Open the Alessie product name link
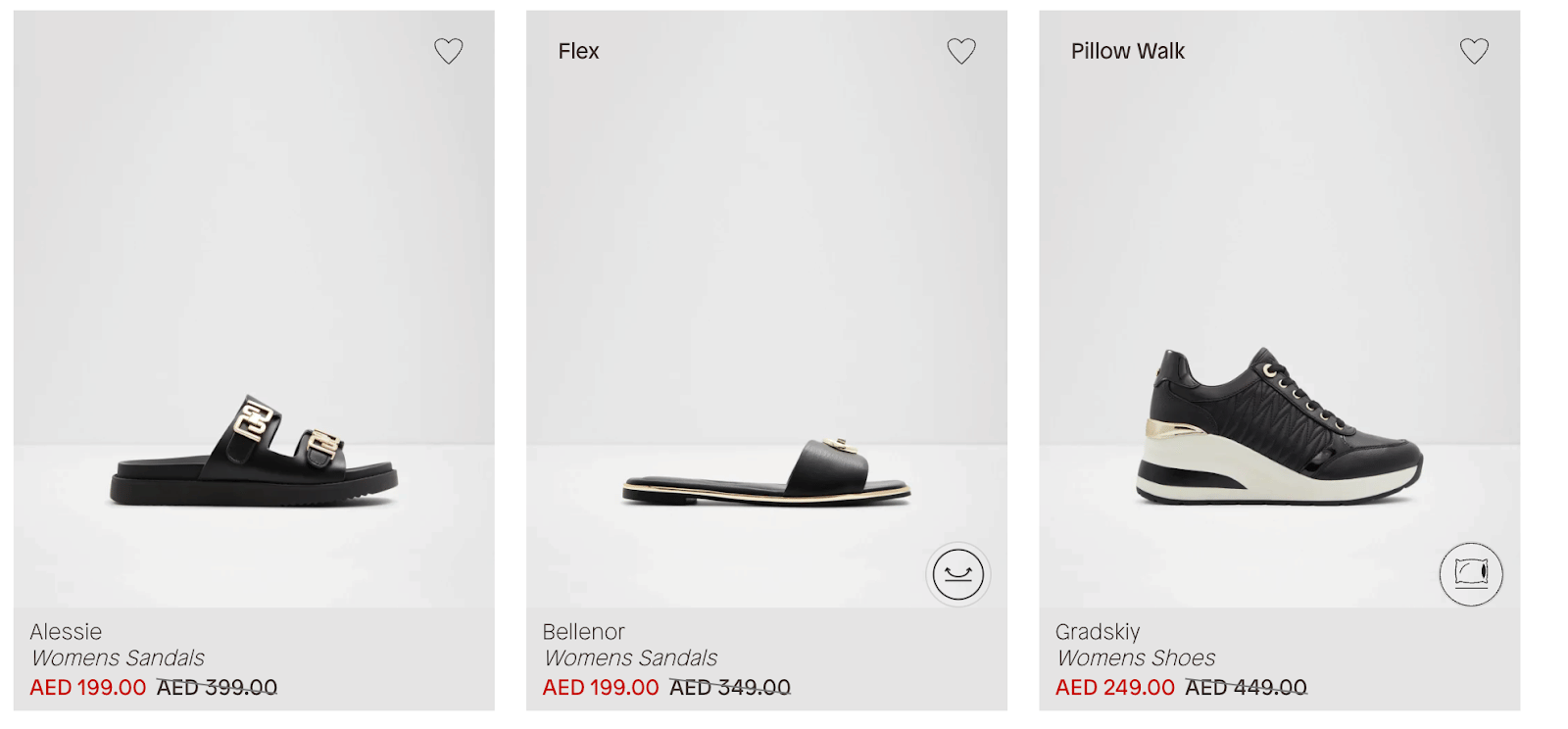 pos(66,632)
